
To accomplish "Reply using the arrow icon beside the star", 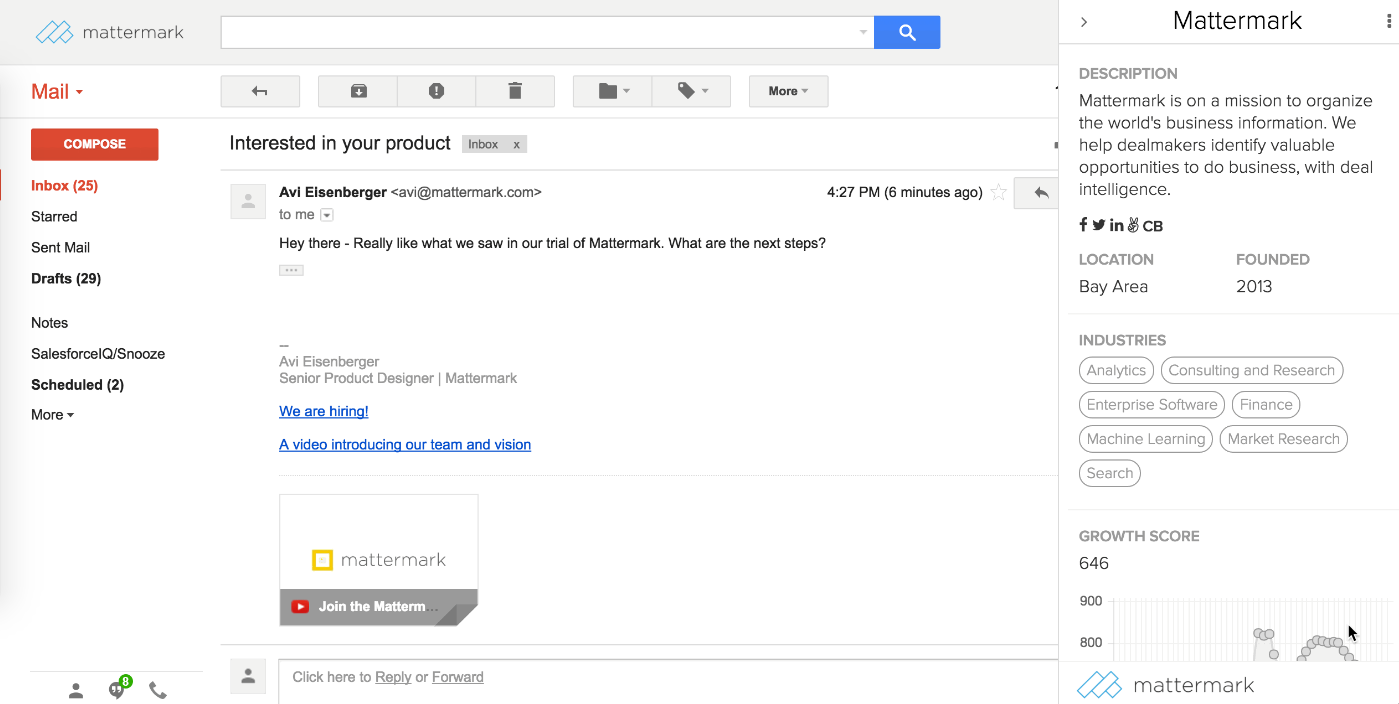I will click(x=1040, y=193).
